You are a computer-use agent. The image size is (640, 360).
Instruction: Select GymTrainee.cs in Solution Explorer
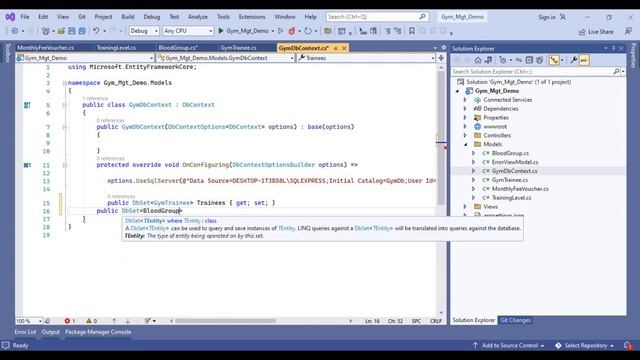509,180
